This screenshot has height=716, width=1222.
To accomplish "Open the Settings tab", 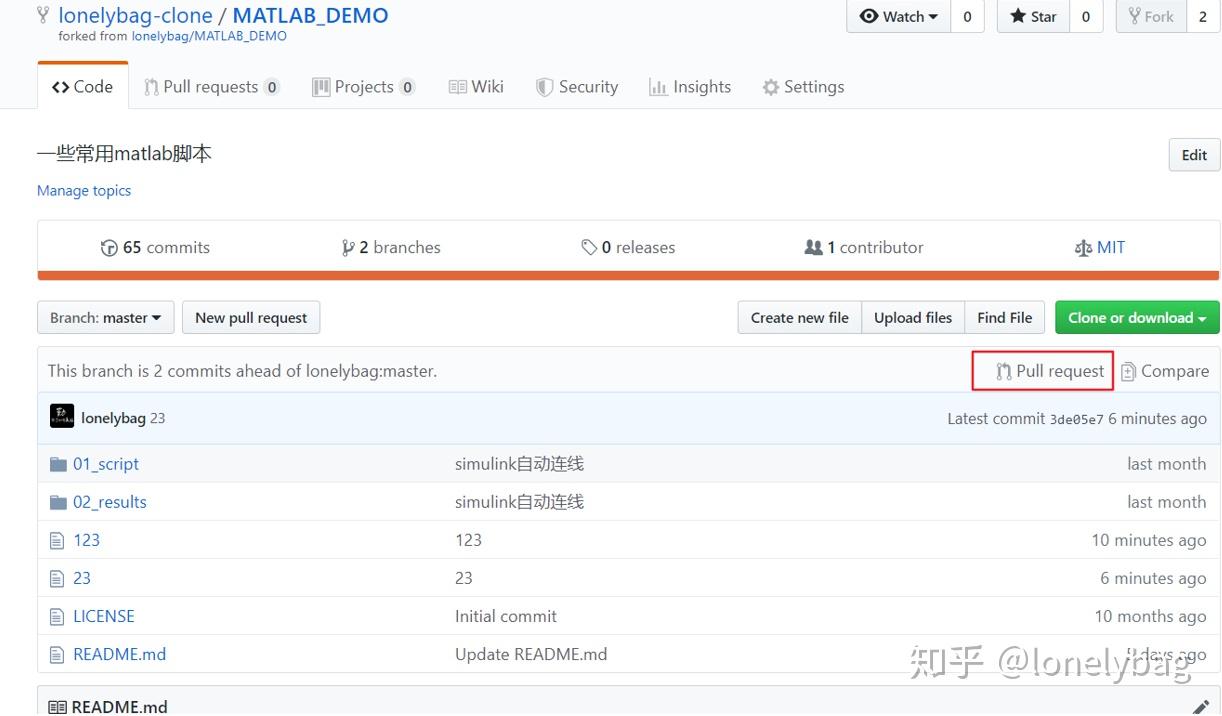I will coord(803,87).
